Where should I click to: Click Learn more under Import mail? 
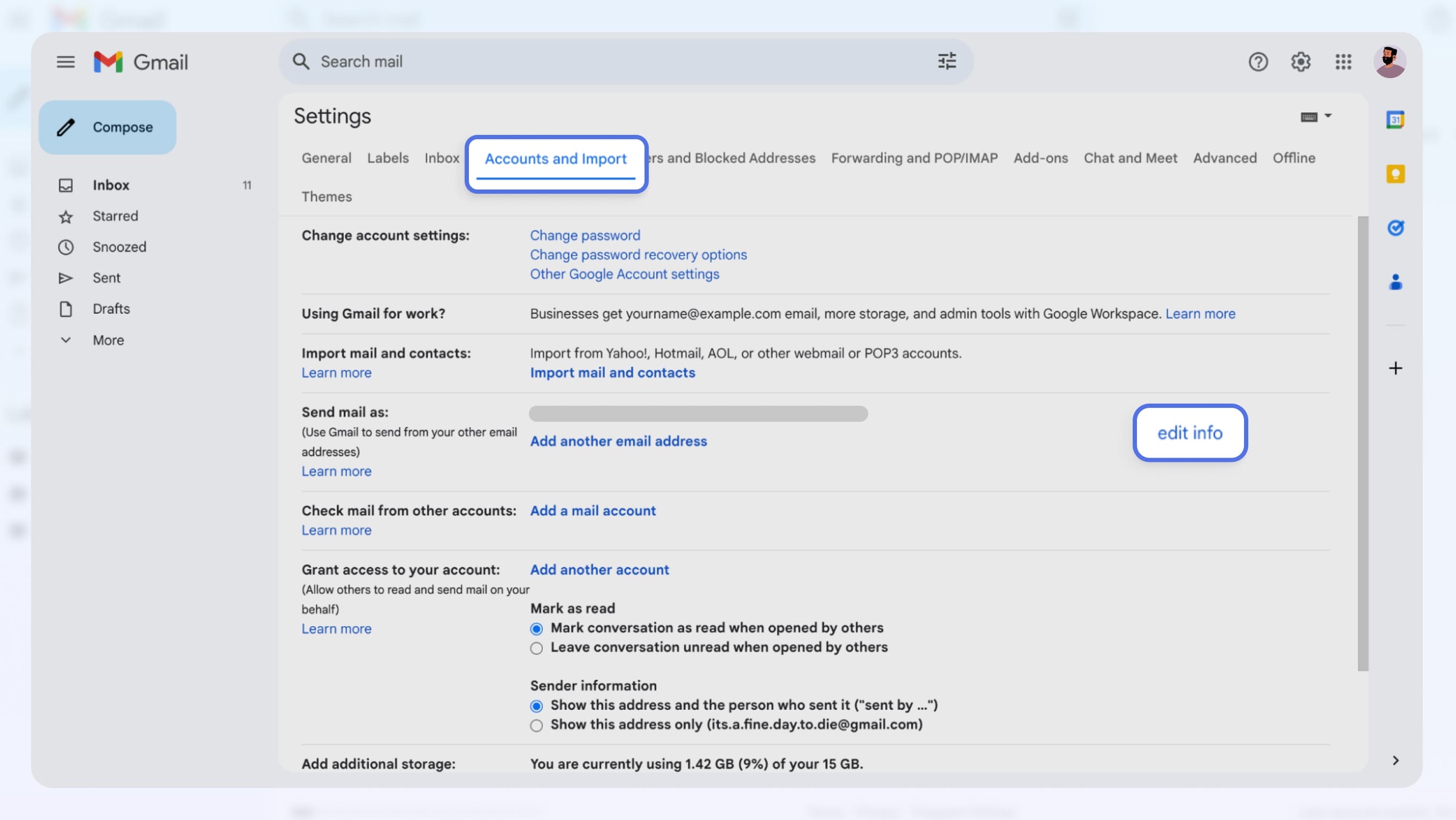click(x=336, y=373)
